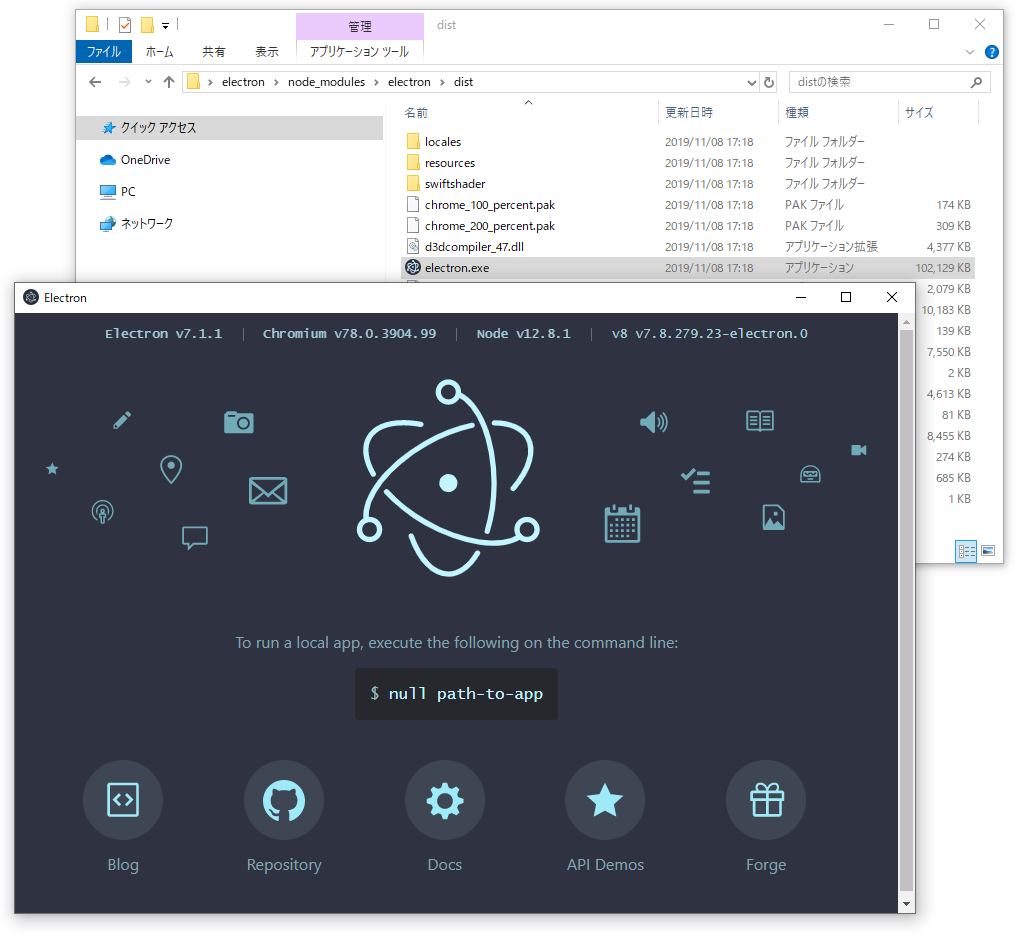Click the calendar icon in the Electron window
The height and width of the screenshot is (950, 1030).
coord(622,523)
